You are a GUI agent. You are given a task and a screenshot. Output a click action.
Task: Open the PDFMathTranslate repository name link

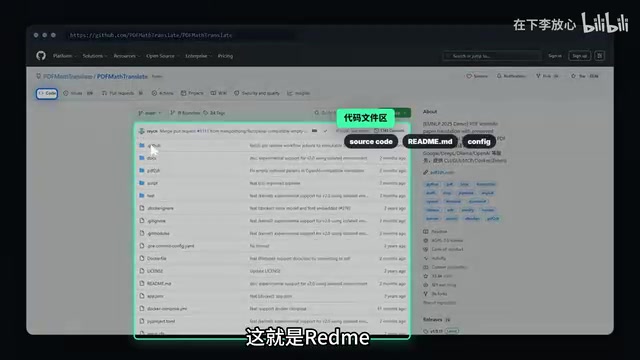[122, 76]
